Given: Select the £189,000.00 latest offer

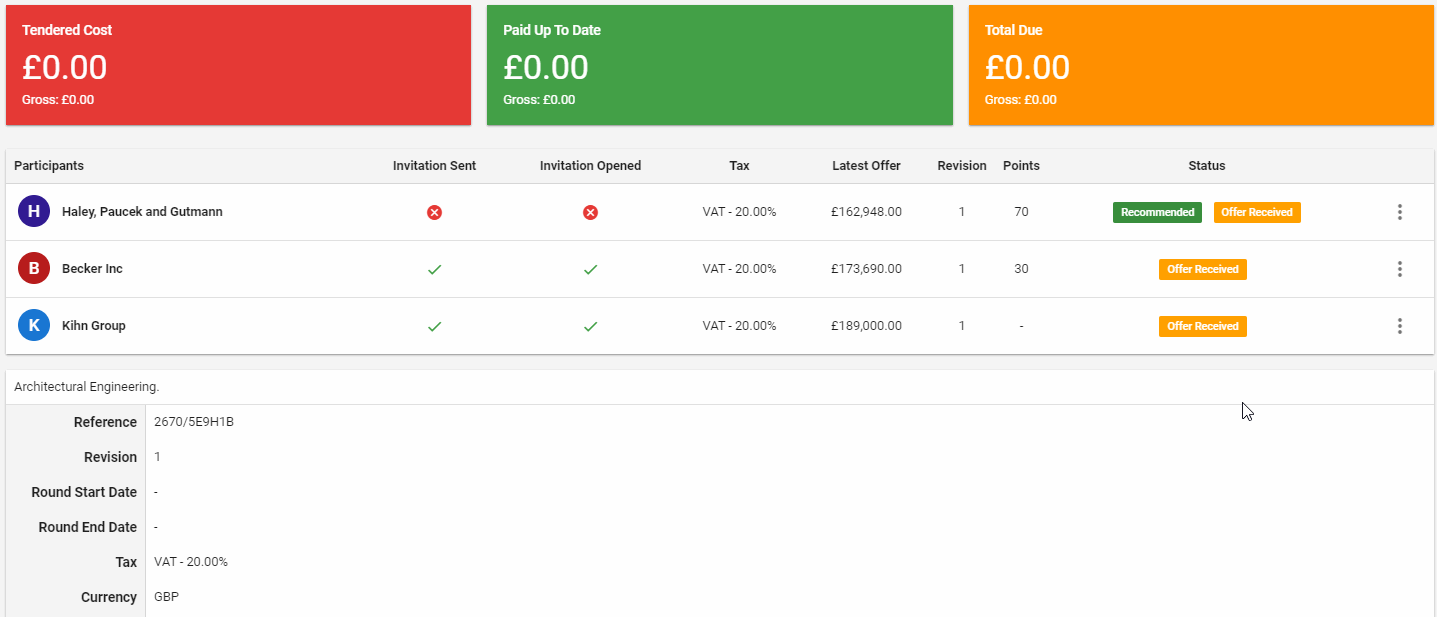Looking at the screenshot, I should point(866,326).
